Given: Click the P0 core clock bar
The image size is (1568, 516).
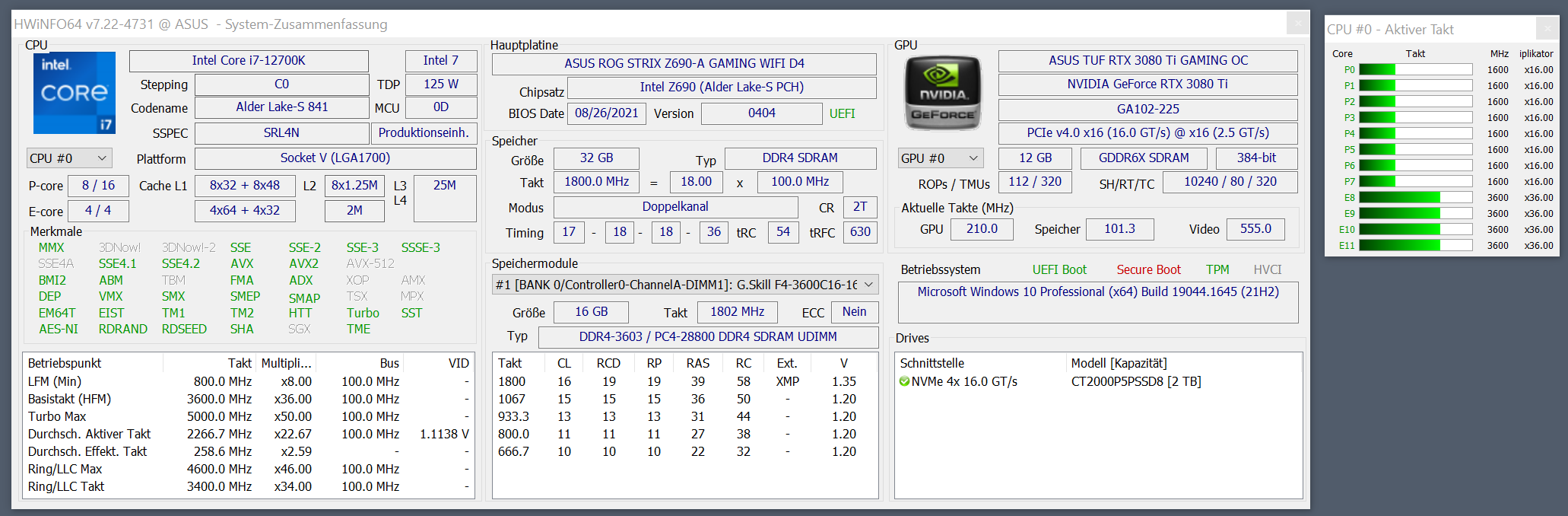Looking at the screenshot, I should 1415,69.
